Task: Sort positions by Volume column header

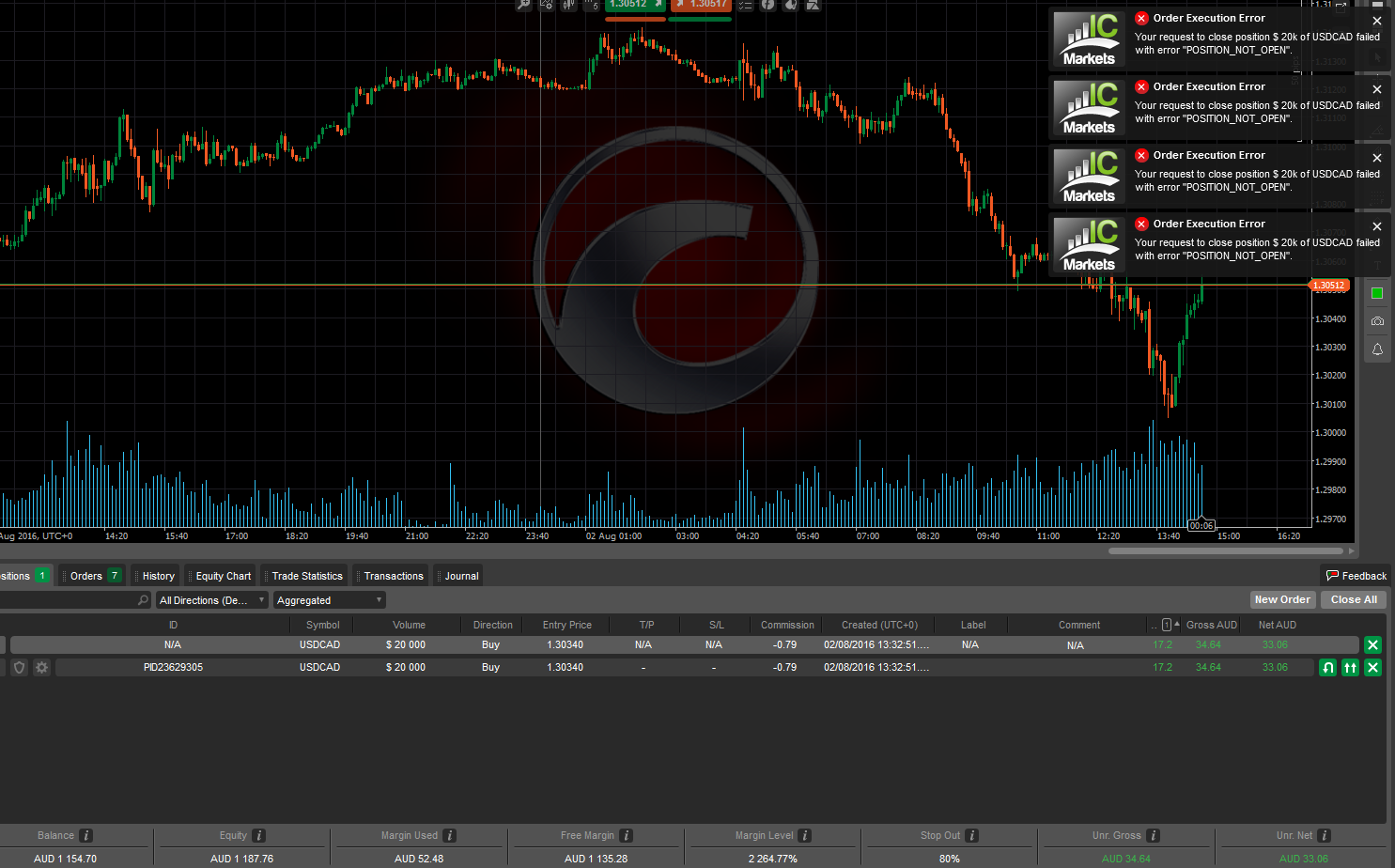Action: click(409, 625)
